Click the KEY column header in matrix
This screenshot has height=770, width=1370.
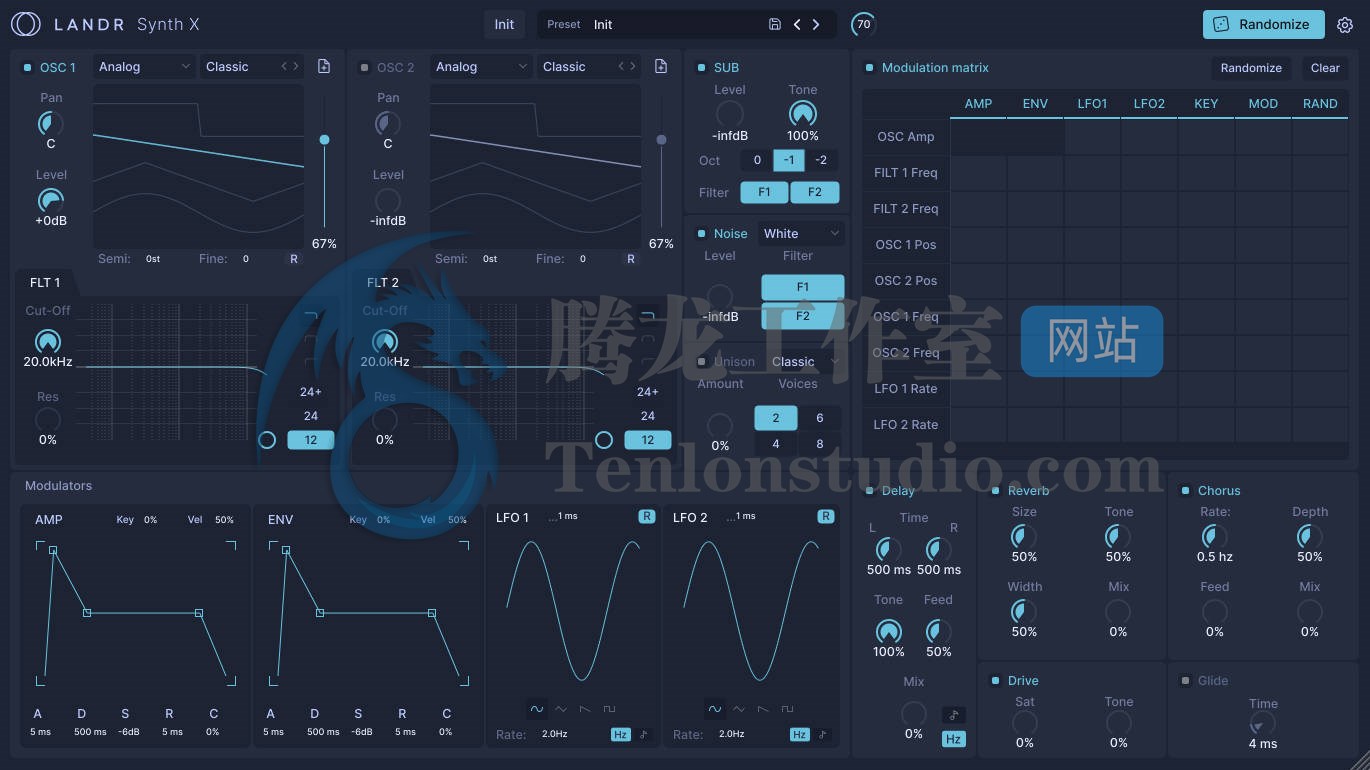pyautogui.click(x=1206, y=104)
